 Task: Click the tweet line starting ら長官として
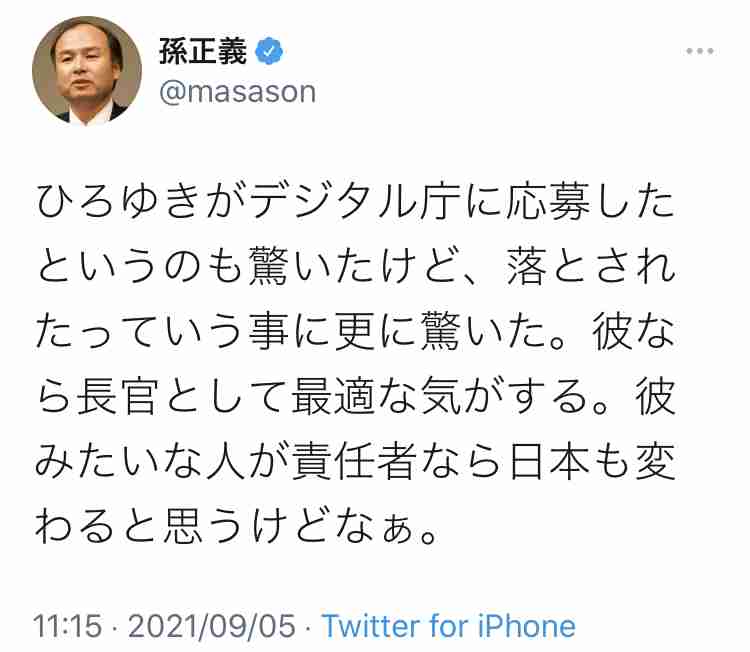point(356,397)
